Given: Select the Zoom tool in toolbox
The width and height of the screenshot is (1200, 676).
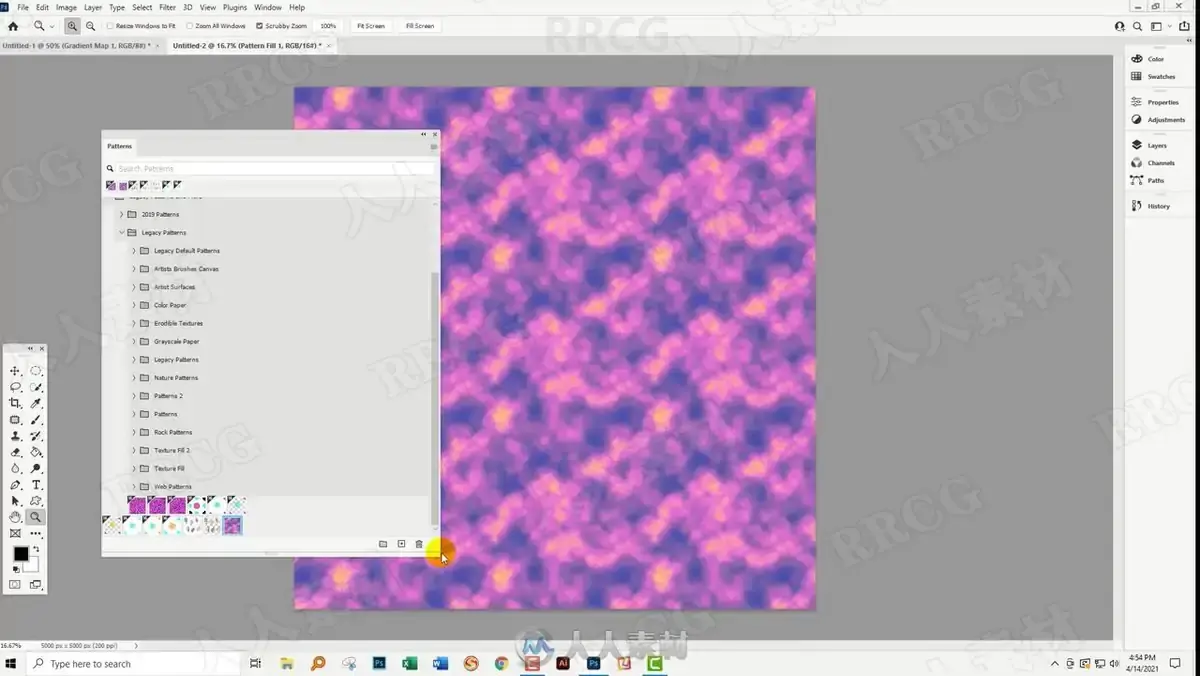Looking at the screenshot, I should pyautogui.click(x=36, y=517).
